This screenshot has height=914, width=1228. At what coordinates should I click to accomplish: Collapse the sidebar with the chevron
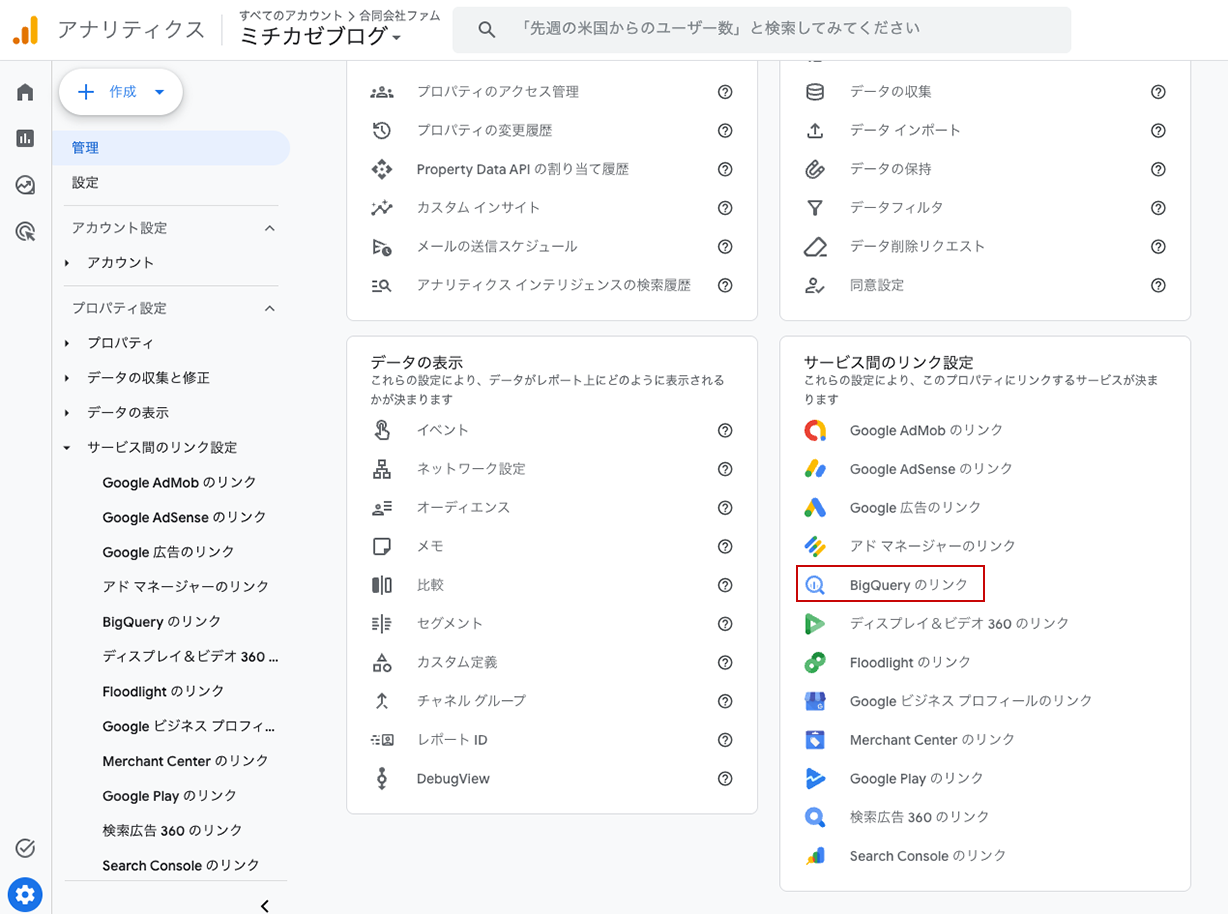[x=265, y=906]
